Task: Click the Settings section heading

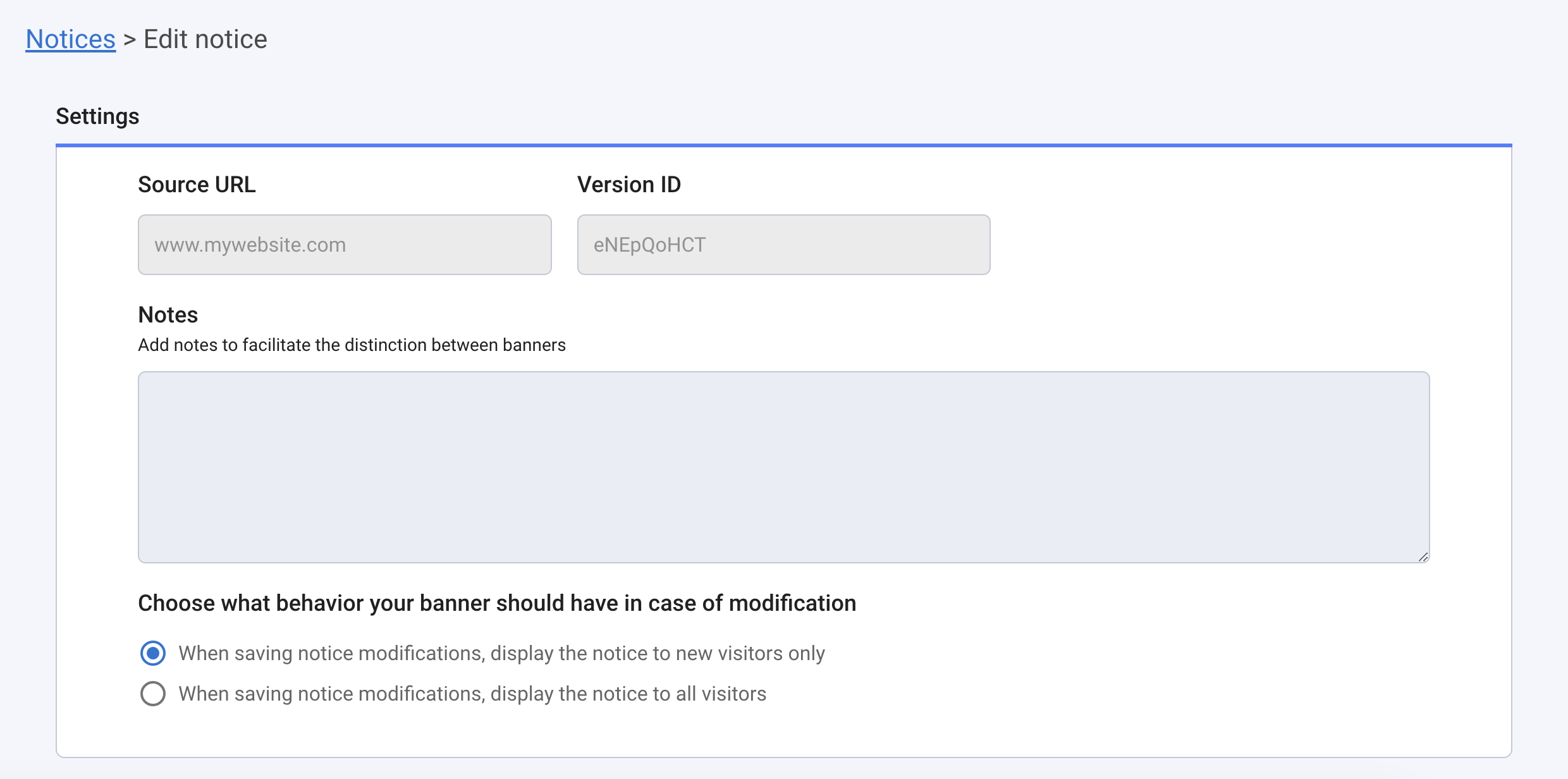Action: tap(97, 116)
